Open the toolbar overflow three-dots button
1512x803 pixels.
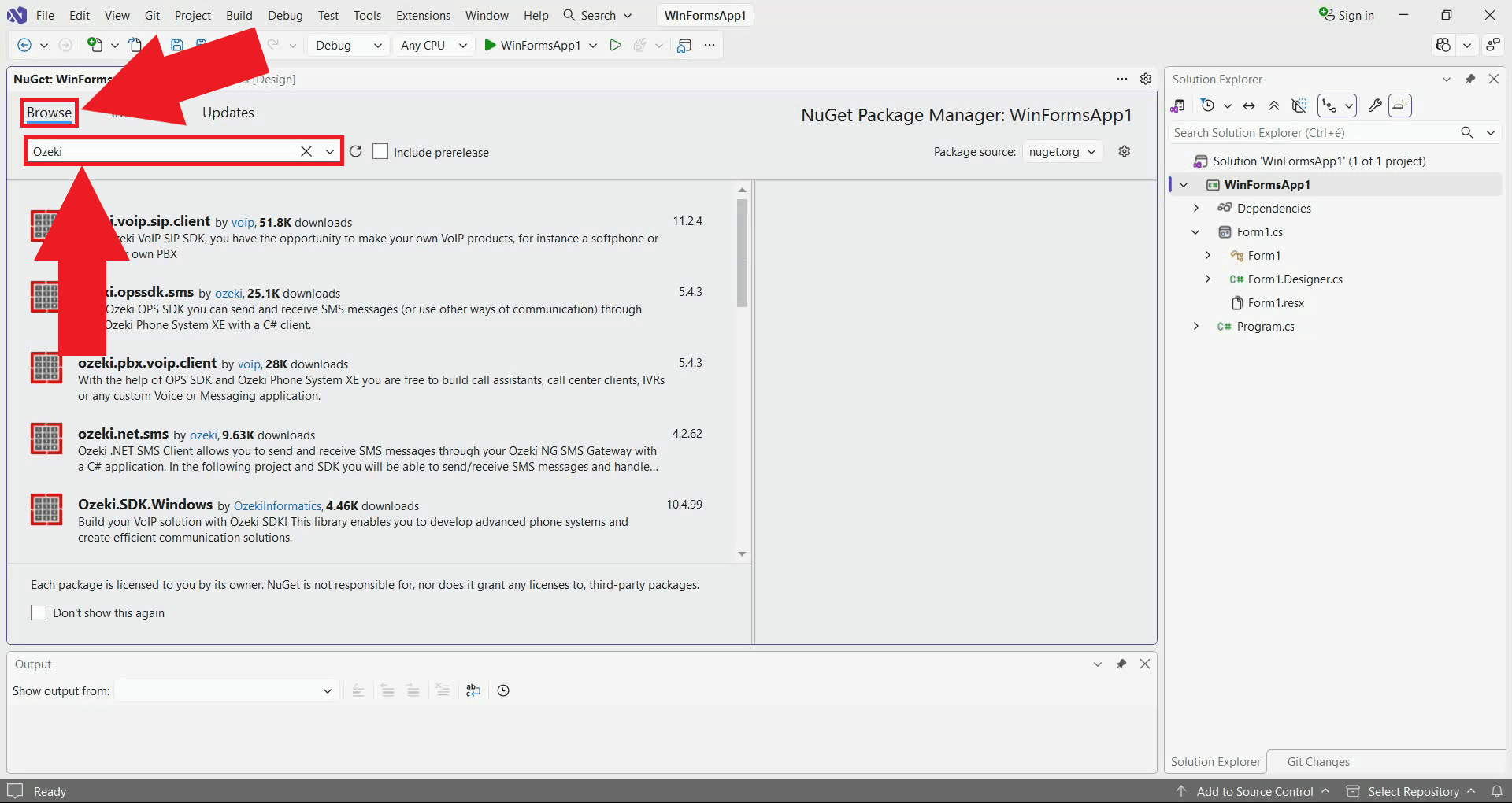(710, 46)
